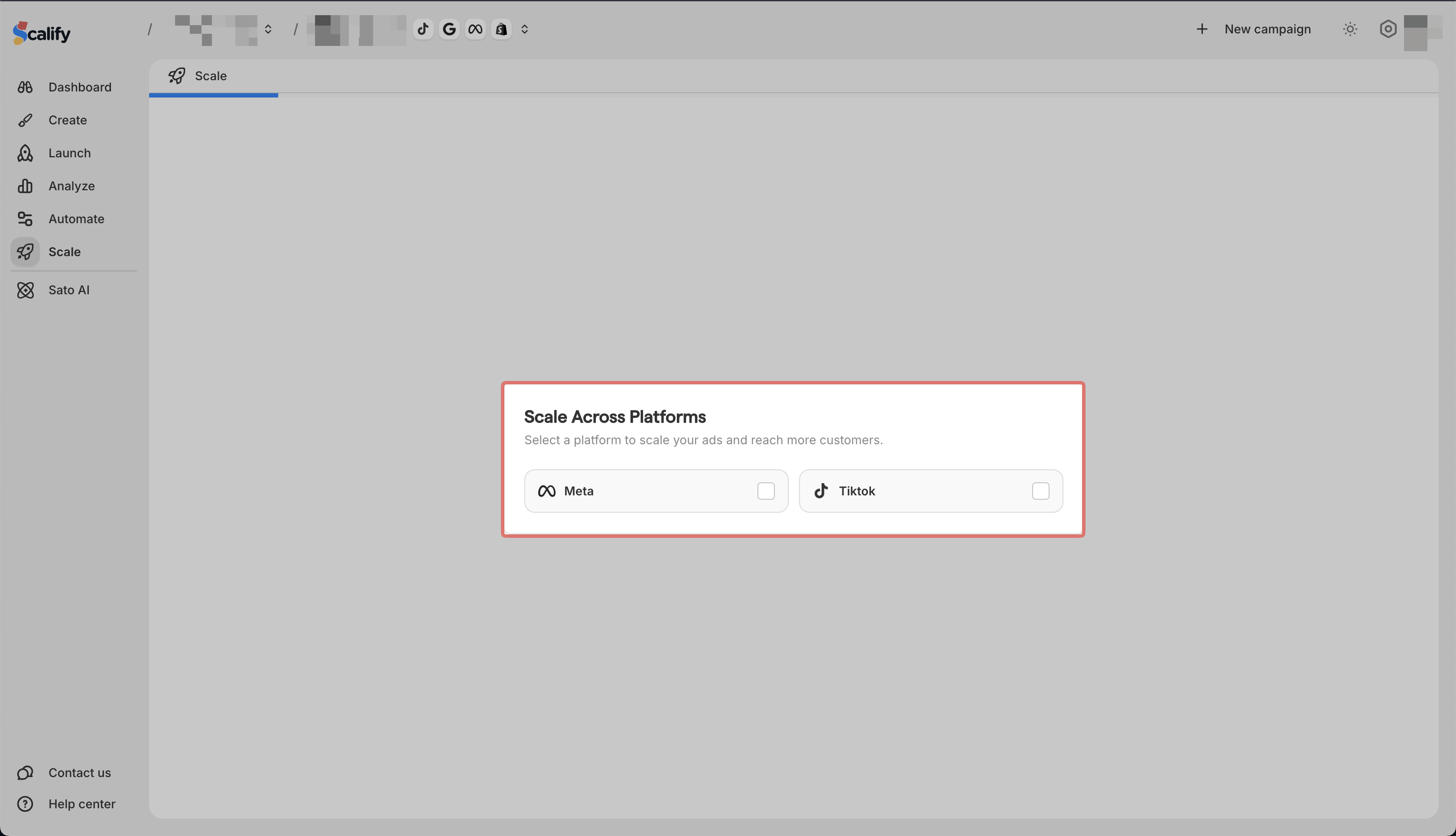The height and width of the screenshot is (836, 1456).
Task: Click the Shopify icon in header
Action: [501, 29]
